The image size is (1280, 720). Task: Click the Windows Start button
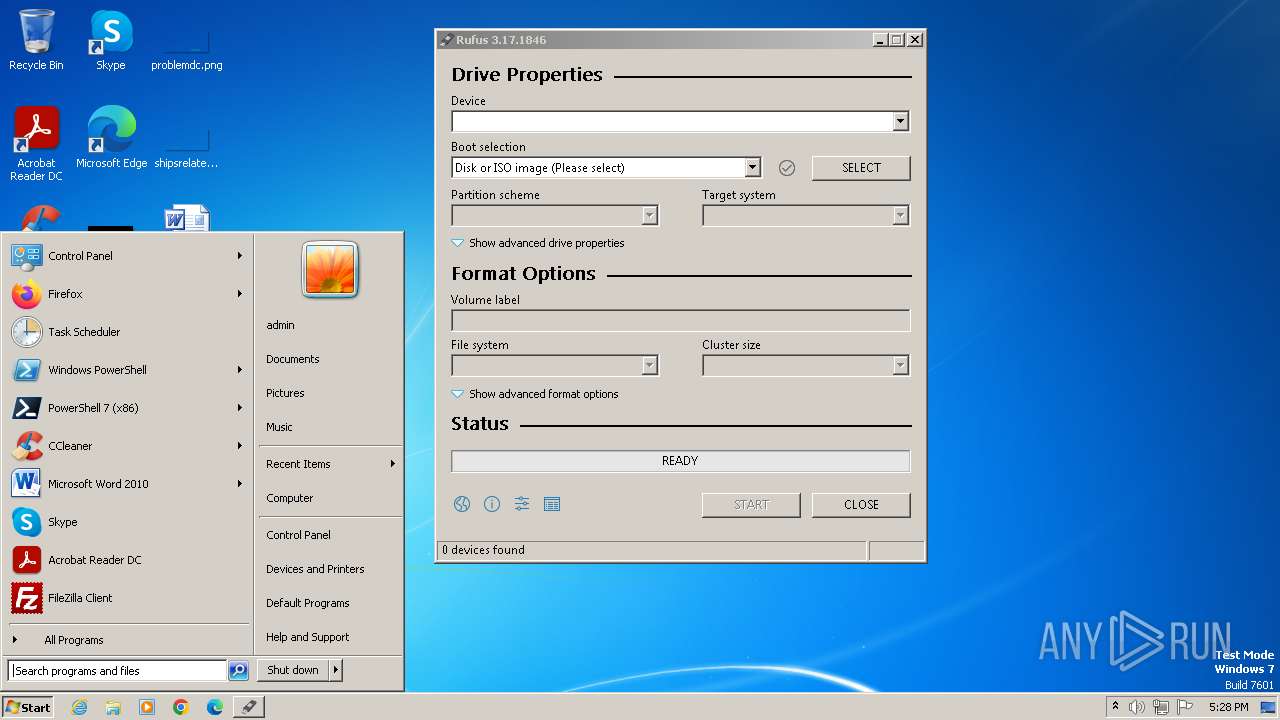coord(28,707)
